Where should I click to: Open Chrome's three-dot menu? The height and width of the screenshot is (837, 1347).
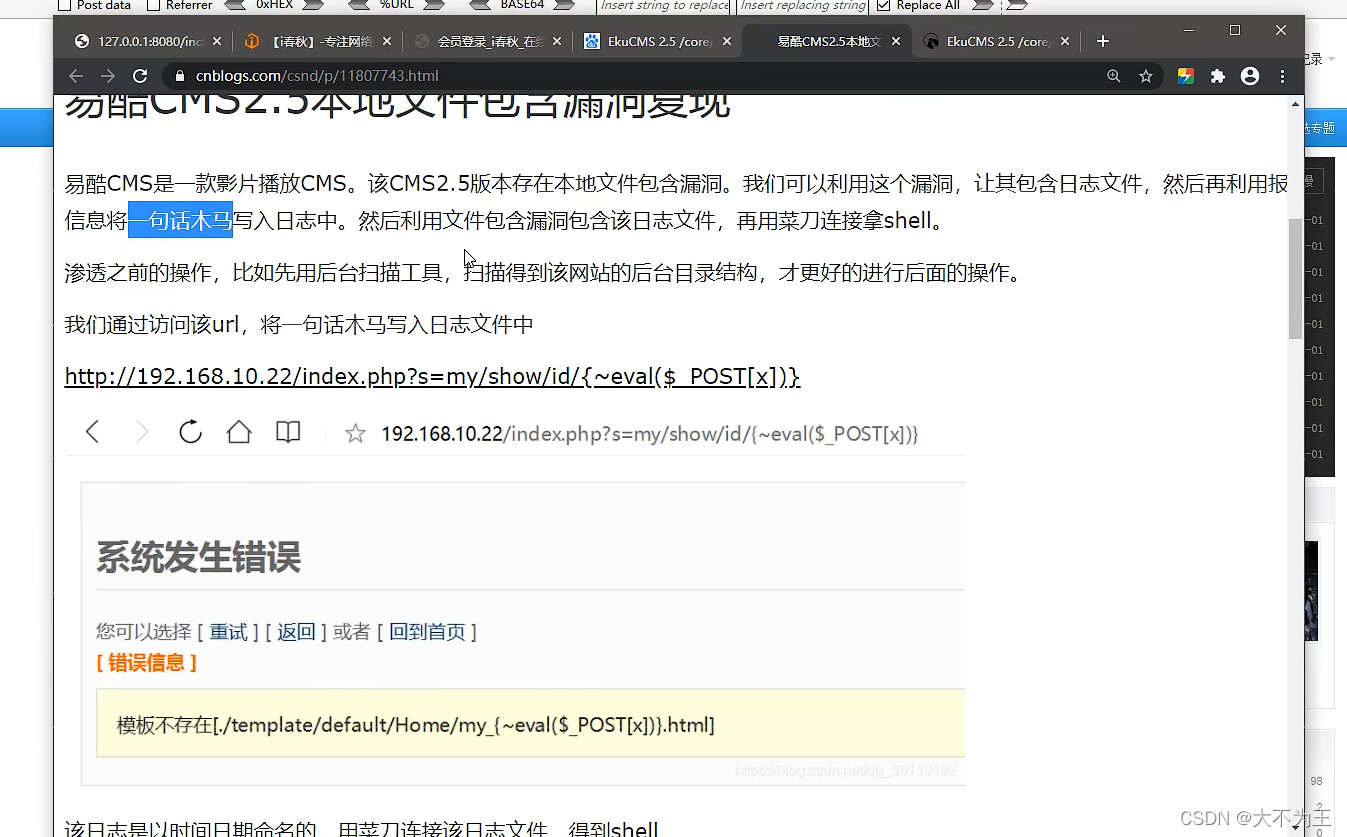click(x=1283, y=76)
